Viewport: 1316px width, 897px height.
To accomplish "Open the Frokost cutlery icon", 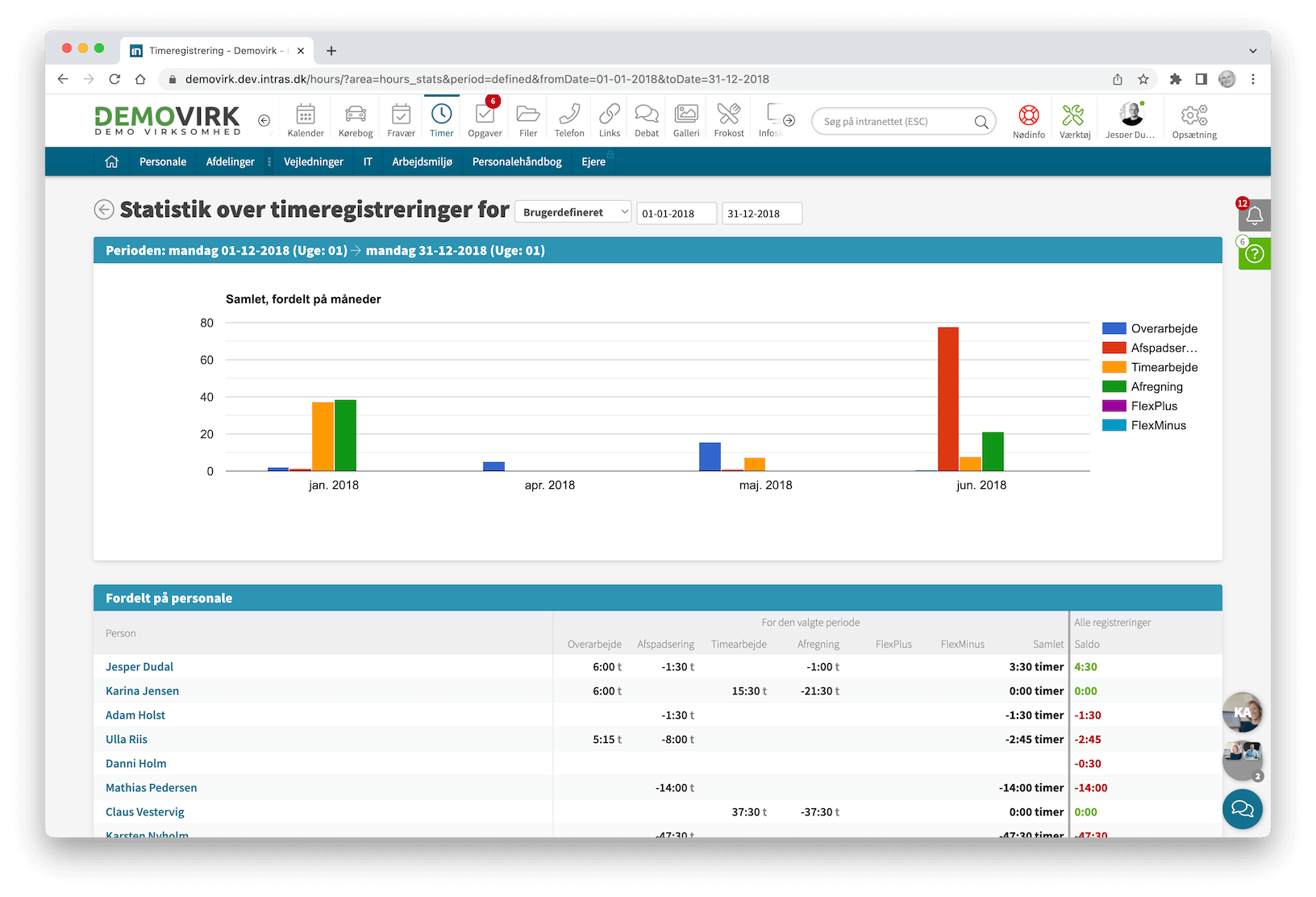I will 729,120.
